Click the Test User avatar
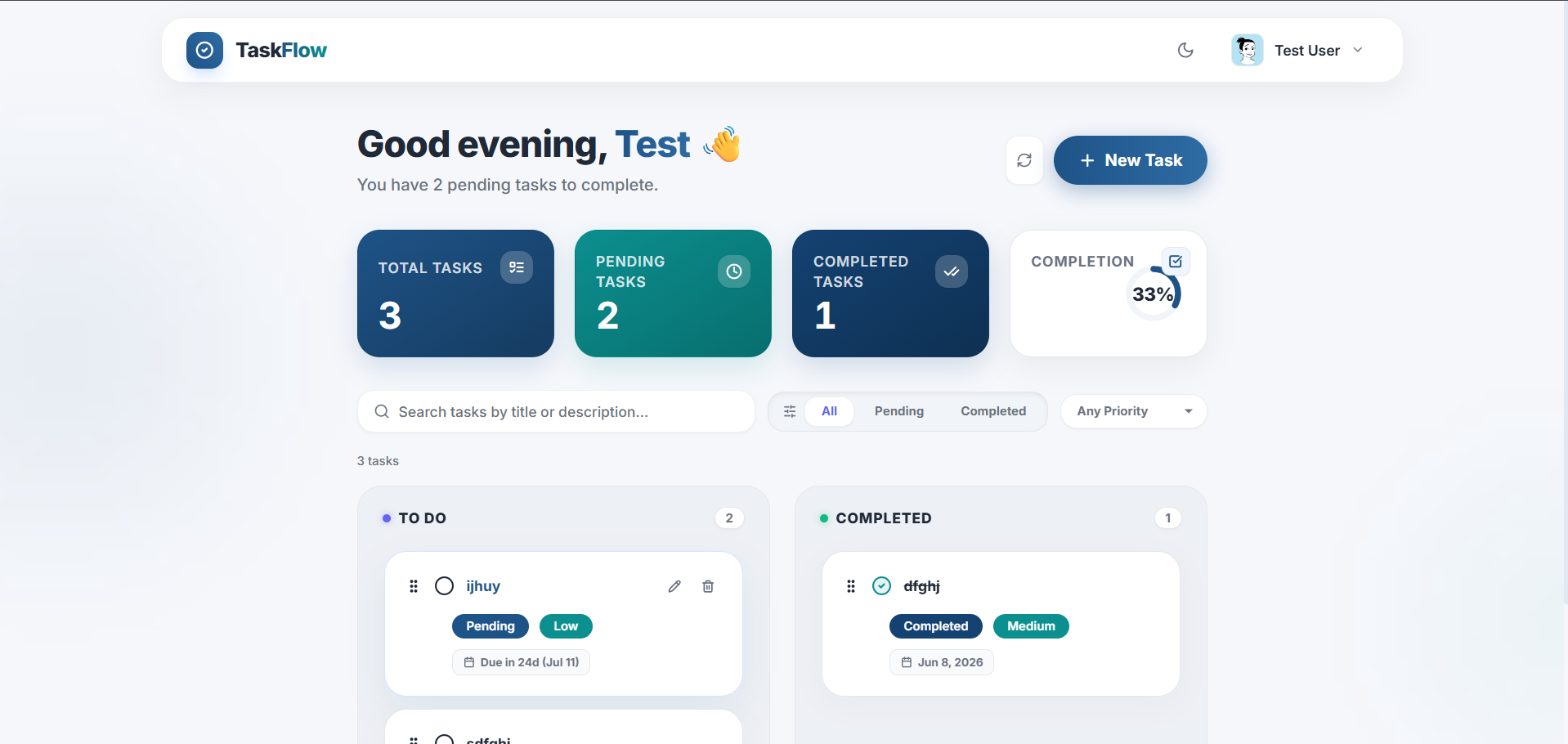1568x744 pixels. click(x=1247, y=50)
